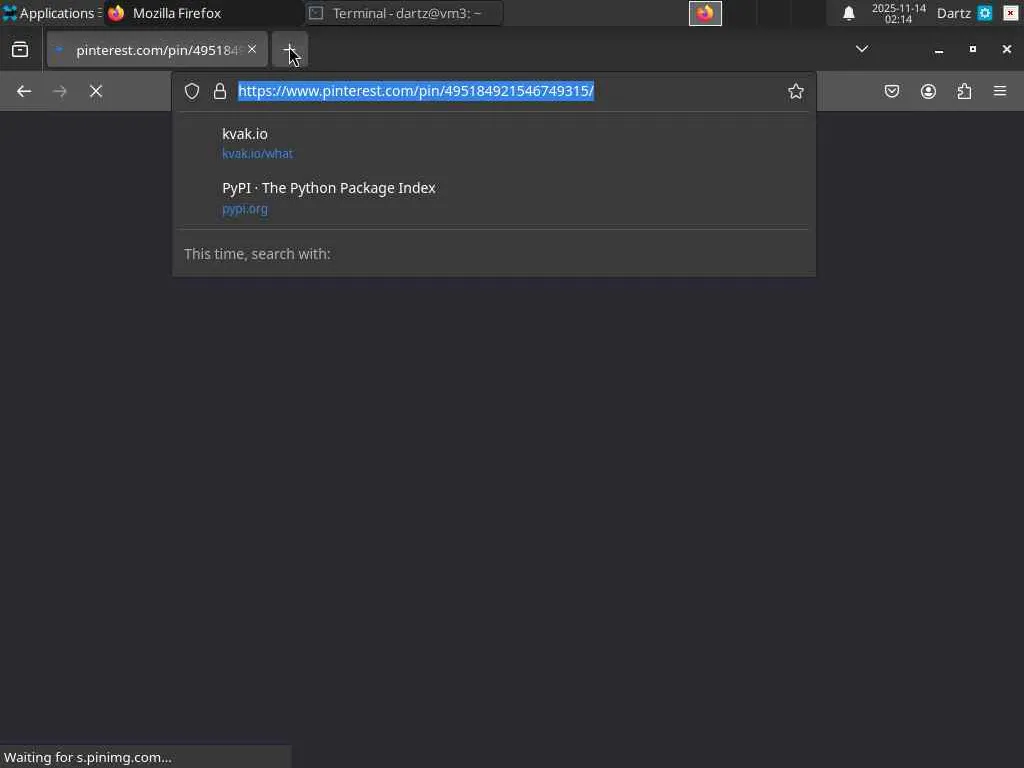Open Firefox View tab icon
1024x768 pixels.
tap(20, 50)
